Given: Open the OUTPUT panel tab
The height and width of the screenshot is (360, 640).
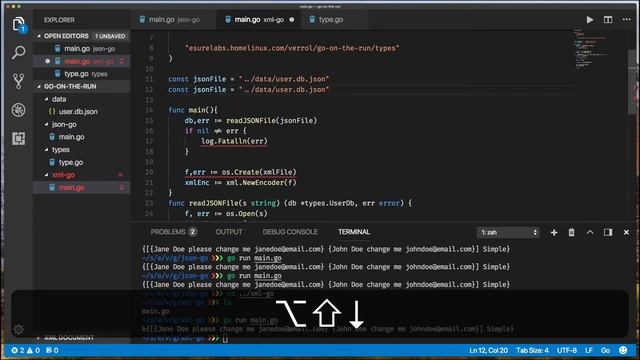Looking at the screenshot, I should point(229,232).
